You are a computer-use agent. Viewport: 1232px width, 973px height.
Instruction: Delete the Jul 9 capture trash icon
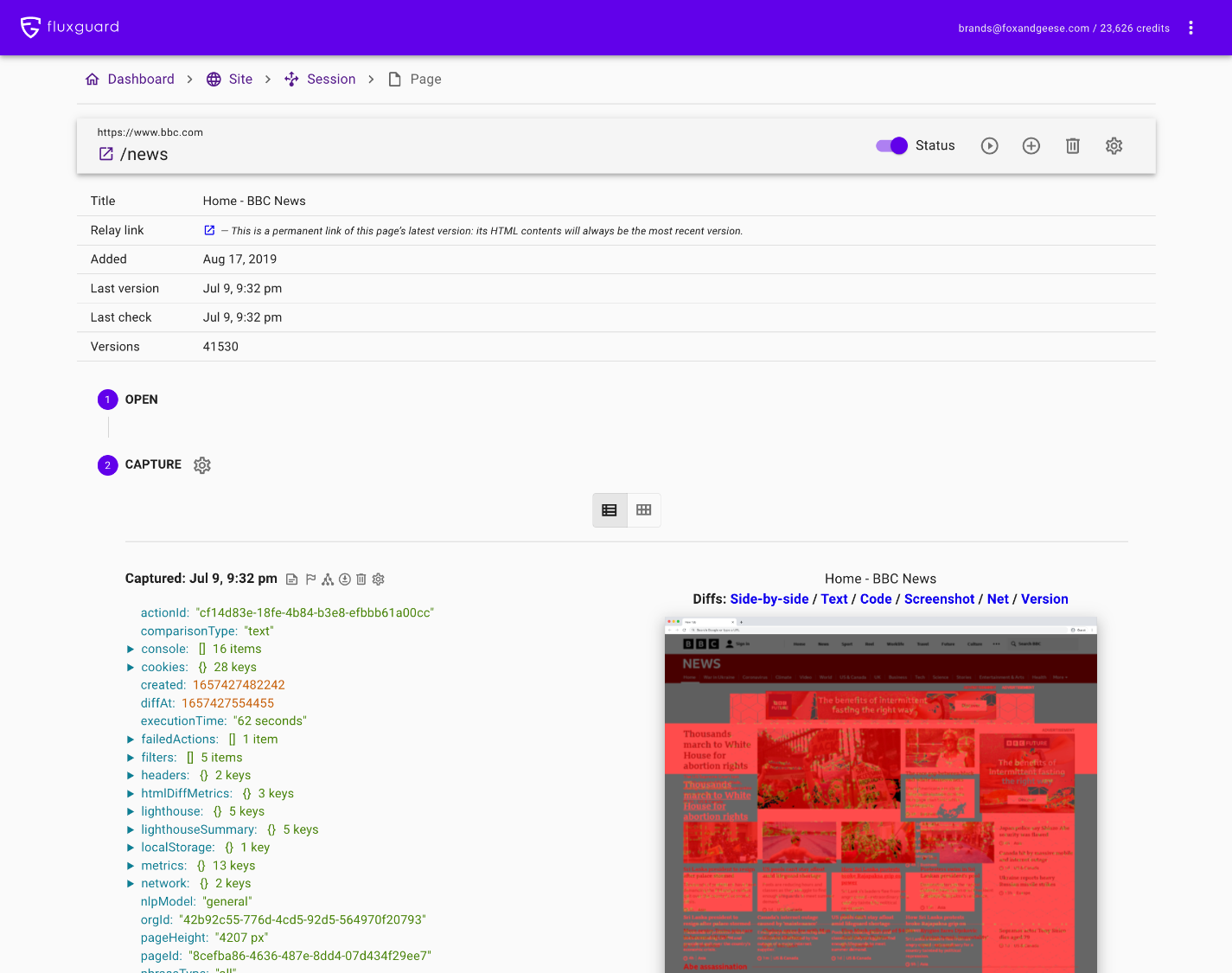361,579
